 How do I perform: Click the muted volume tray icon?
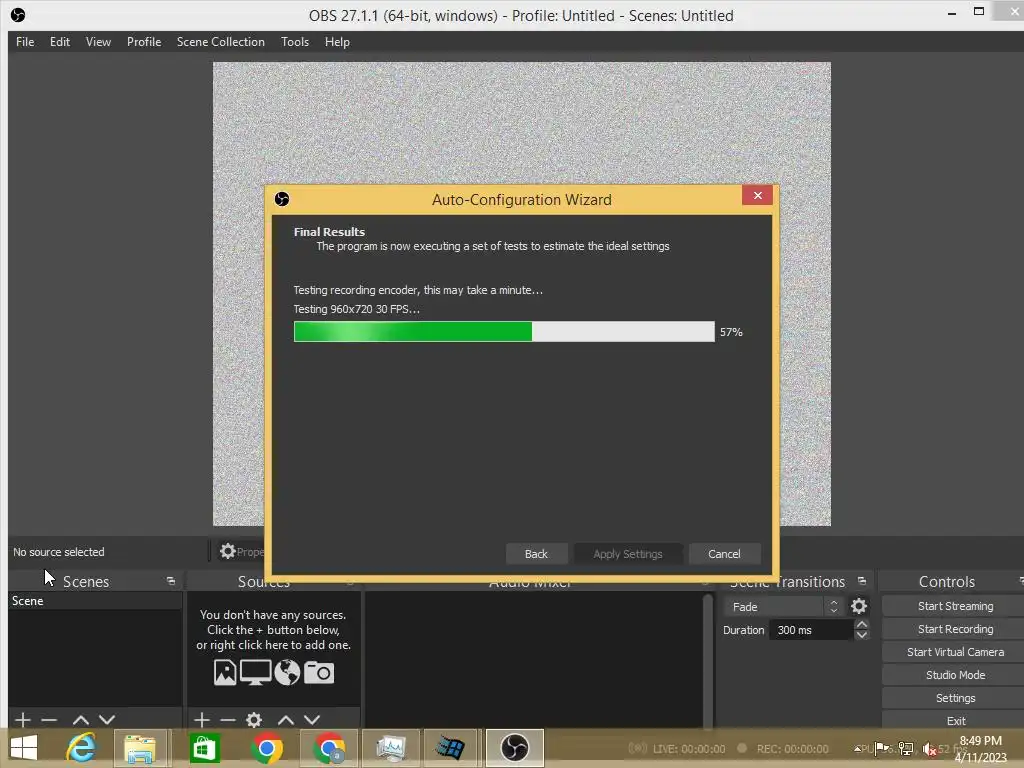[x=929, y=748]
